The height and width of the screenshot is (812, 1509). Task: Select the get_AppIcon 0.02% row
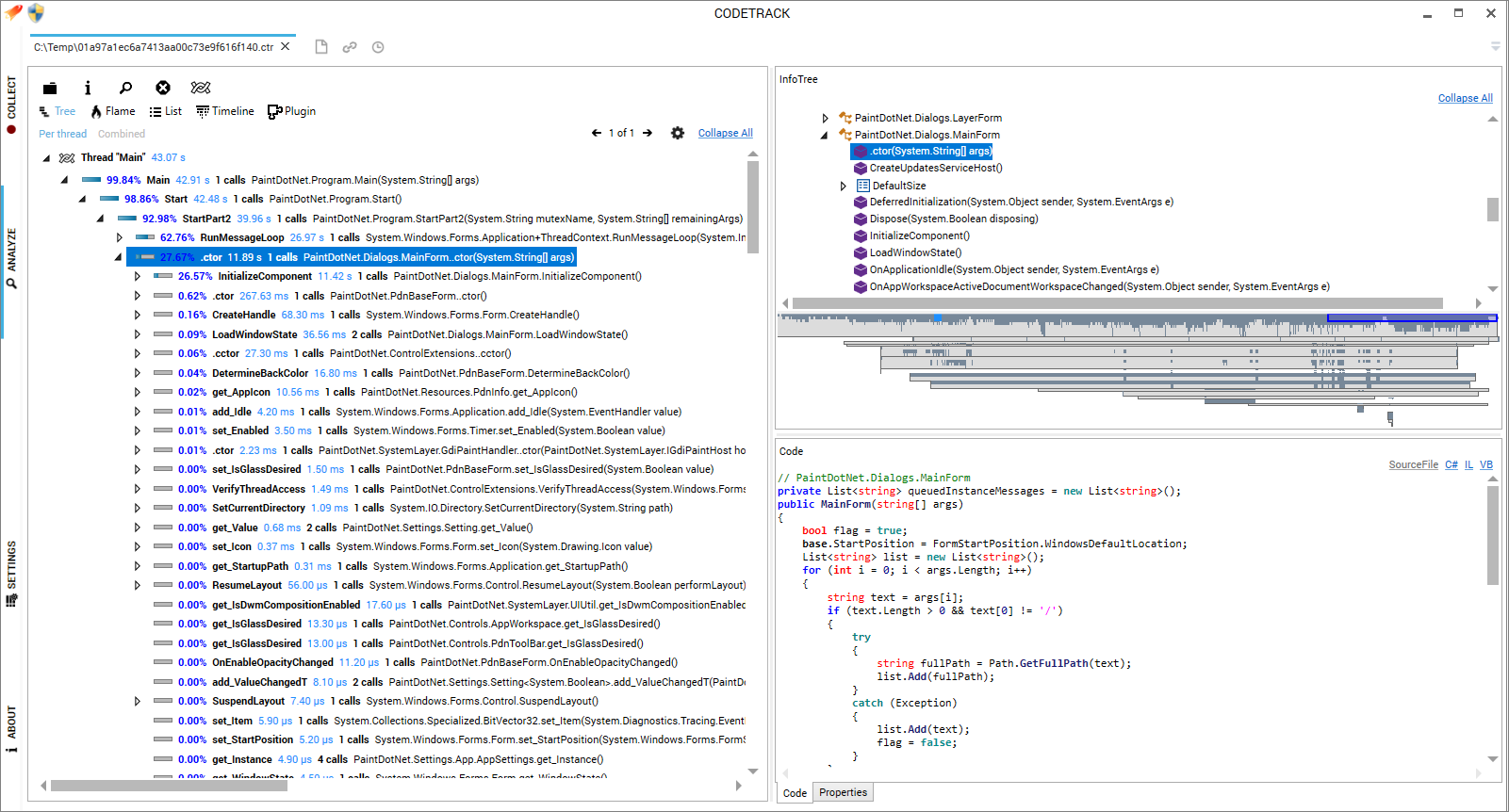click(x=365, y=392)
